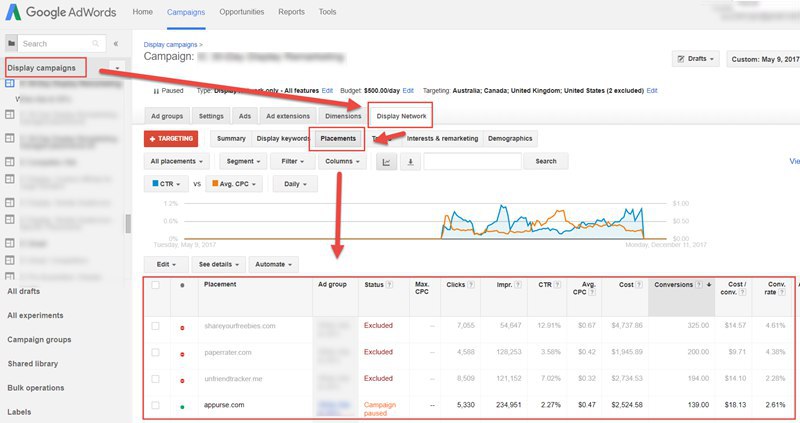
Task: Click Edit link next to Targeting
Action: coord(652,91)
